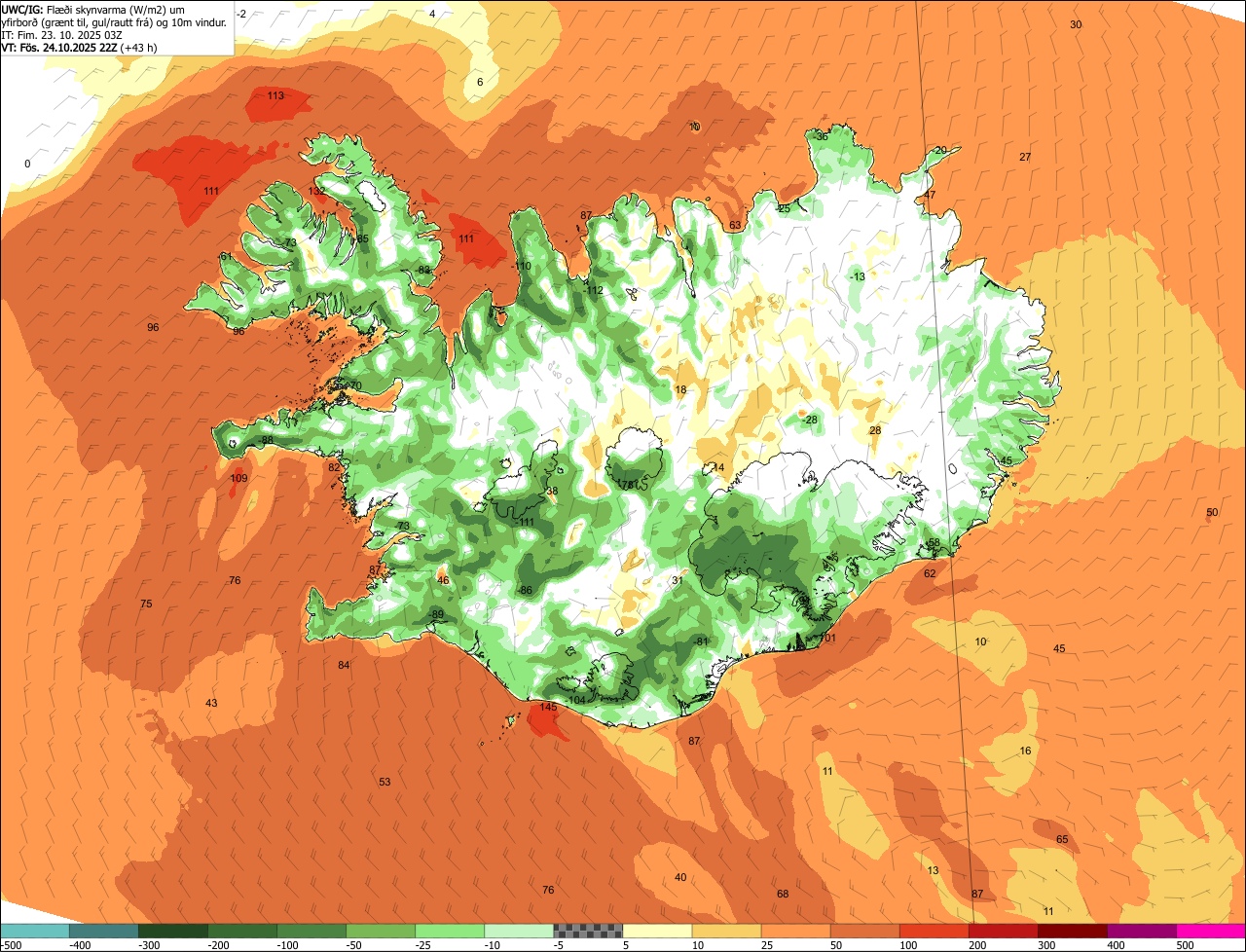Click the pale yellow legend swatch between 5 and 10

click(657, 930)
